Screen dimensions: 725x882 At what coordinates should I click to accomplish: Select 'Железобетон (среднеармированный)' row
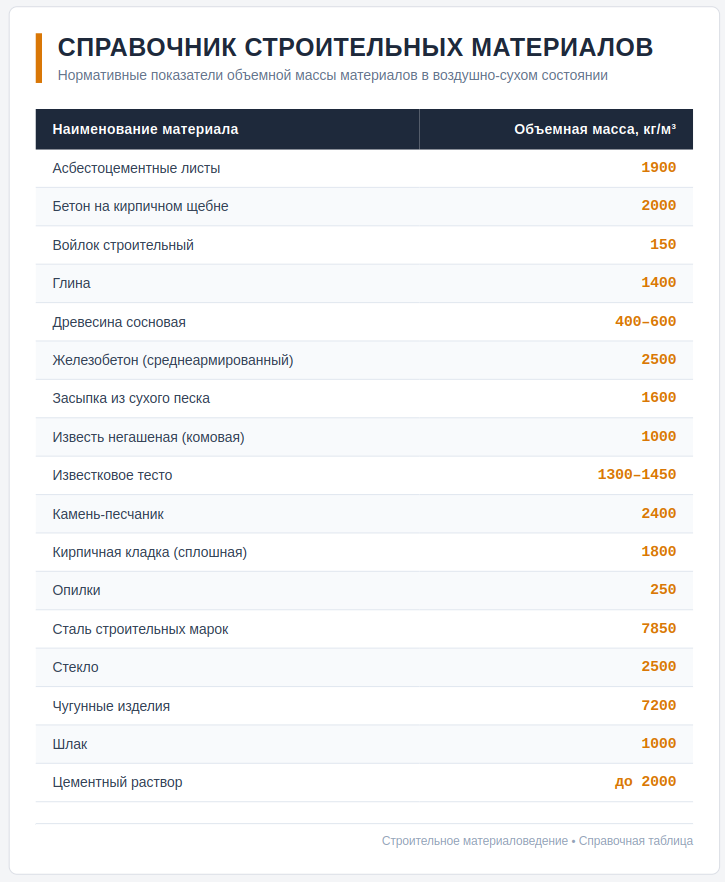[364, 360]
